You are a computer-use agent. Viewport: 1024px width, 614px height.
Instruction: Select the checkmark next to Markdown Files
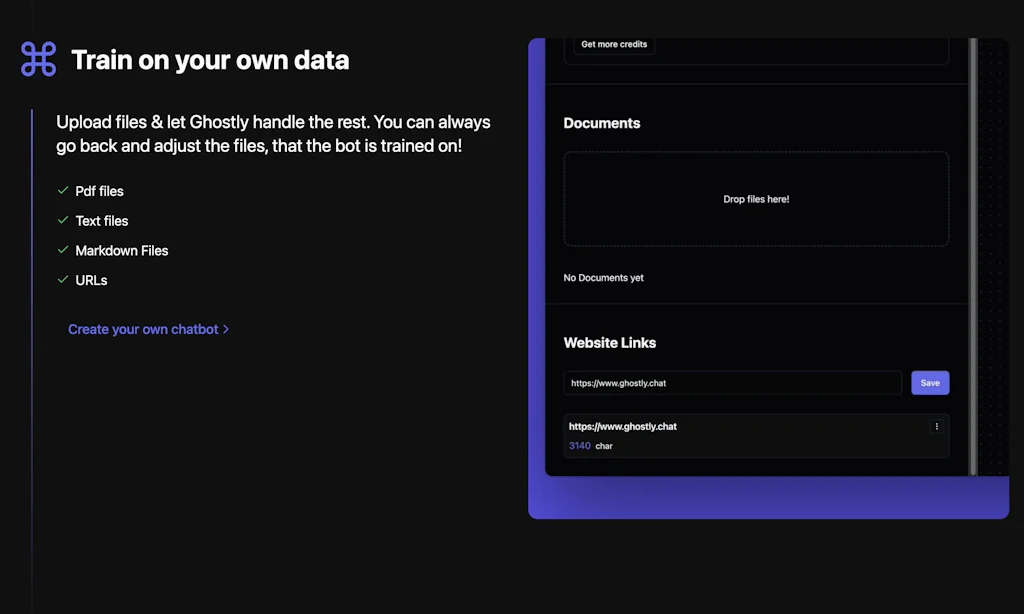[63, 250]
